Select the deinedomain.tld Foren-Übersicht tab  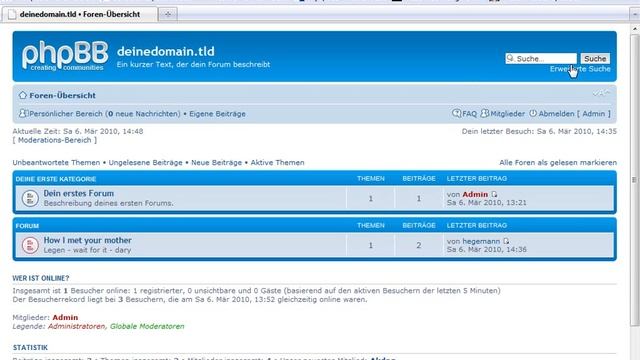[80, 14]
